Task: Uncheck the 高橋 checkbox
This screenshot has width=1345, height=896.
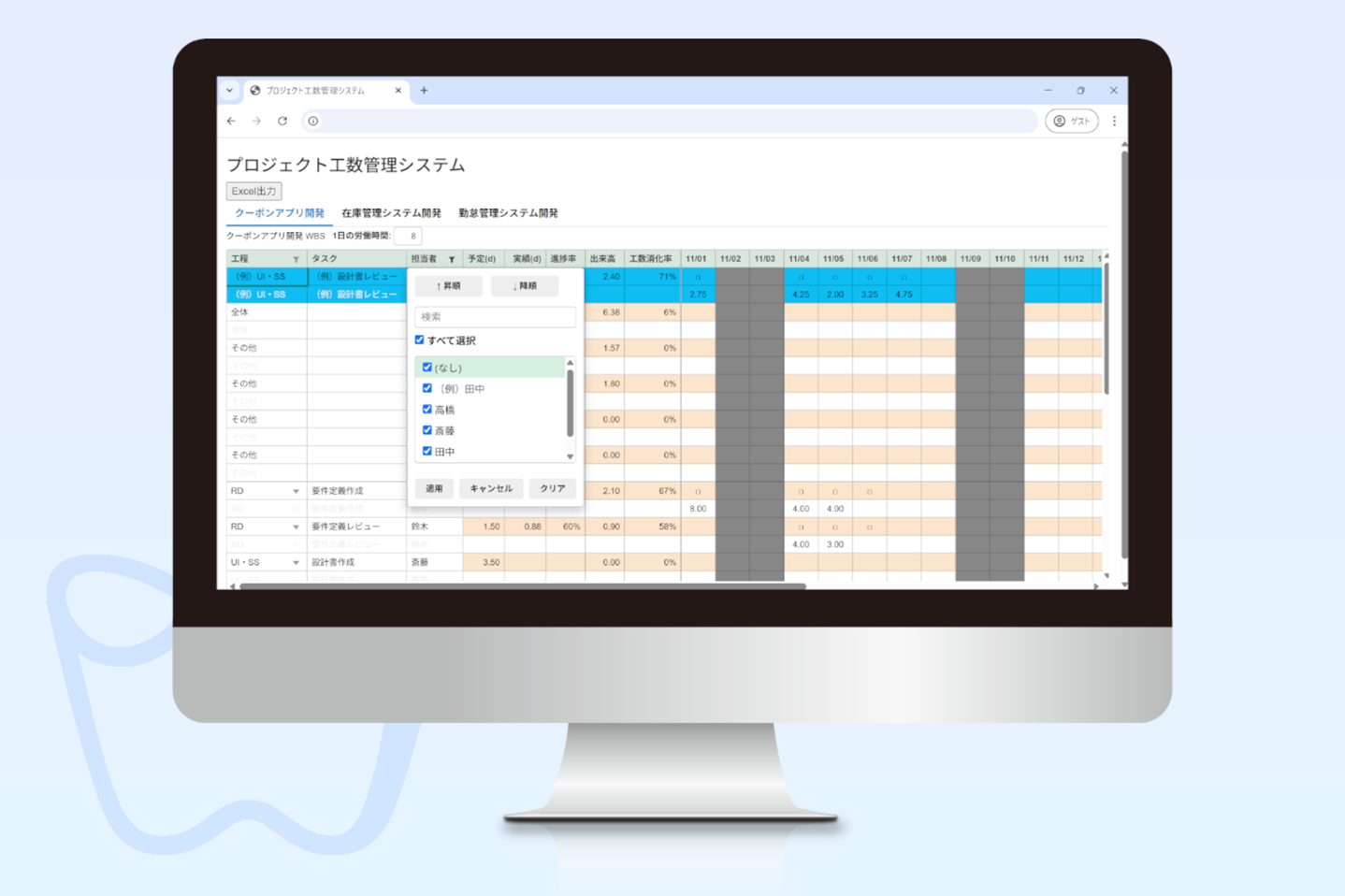Action: click(427, 410)
